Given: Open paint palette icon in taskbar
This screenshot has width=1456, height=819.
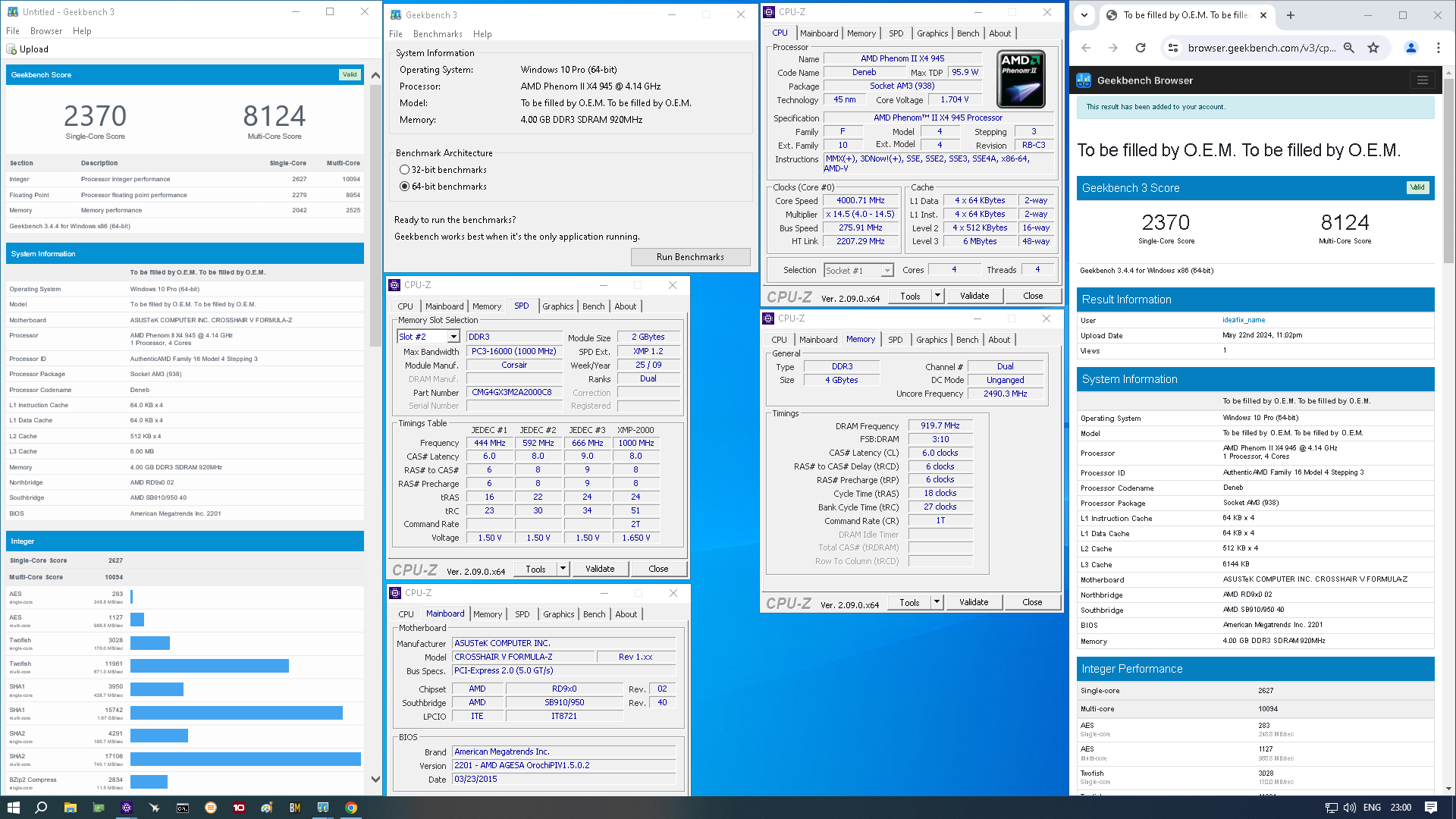Looking at the screenshot, I should (x=267, y=808).
